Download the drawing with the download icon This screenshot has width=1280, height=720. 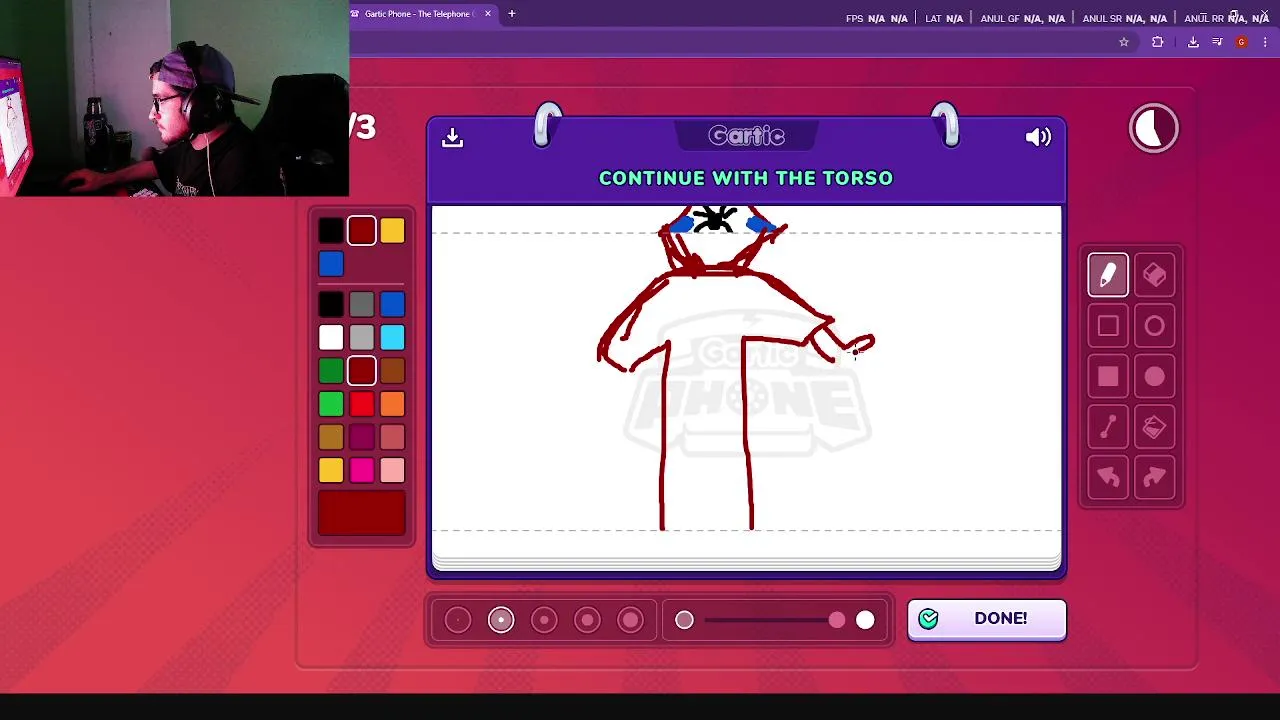tap(452, 138)
